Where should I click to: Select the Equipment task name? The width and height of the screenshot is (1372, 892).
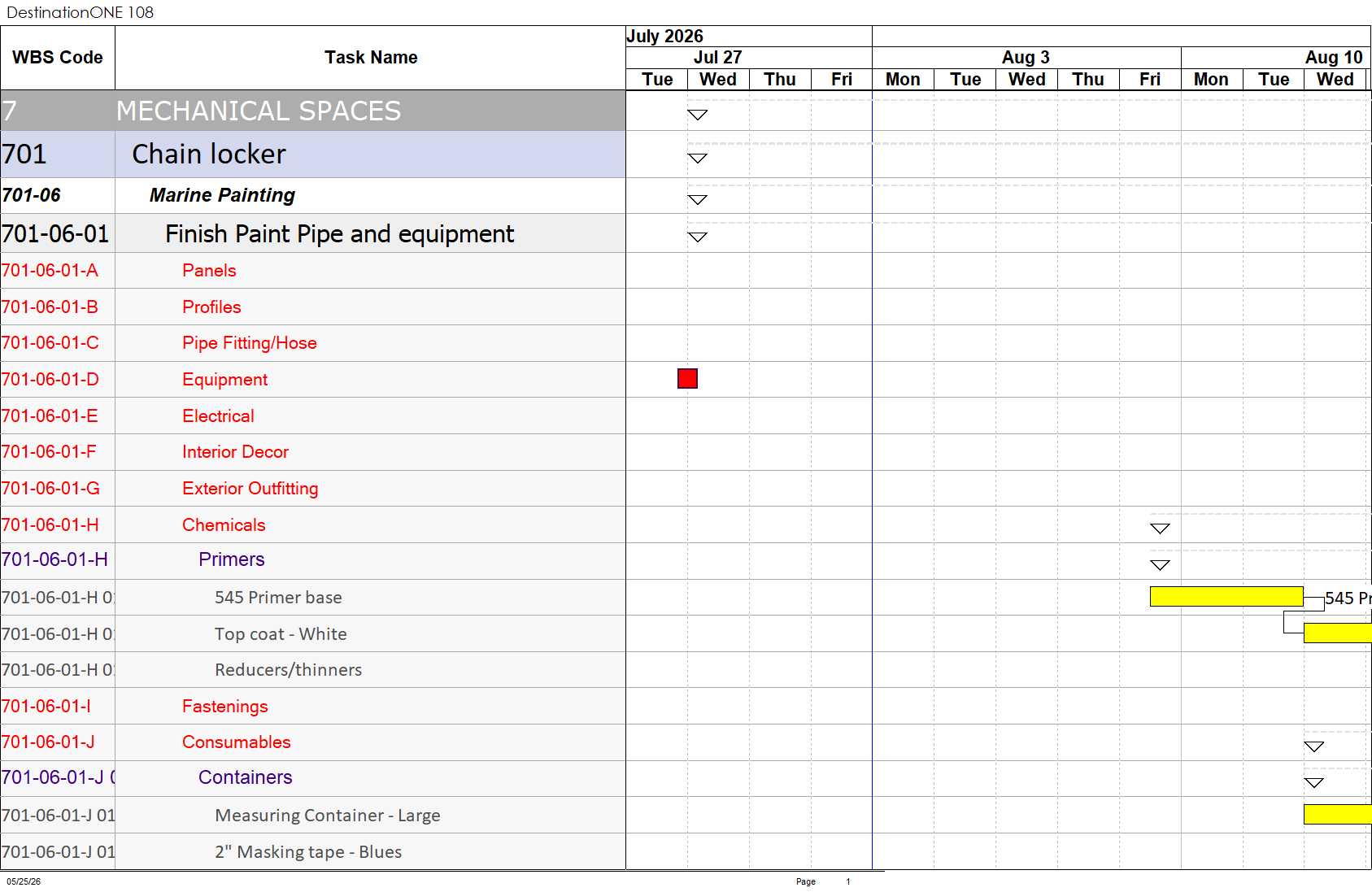click(x=224, y=380)
